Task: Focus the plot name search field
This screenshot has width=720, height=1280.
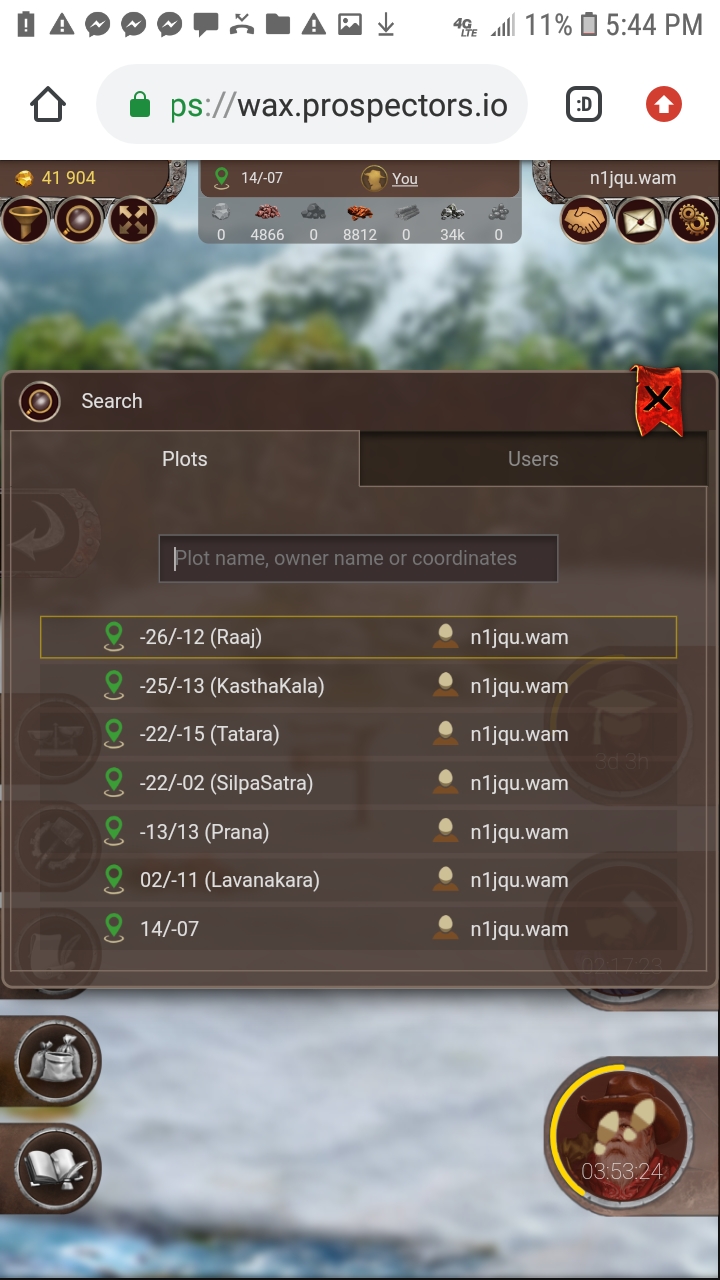Action: (x=358, y=558)
